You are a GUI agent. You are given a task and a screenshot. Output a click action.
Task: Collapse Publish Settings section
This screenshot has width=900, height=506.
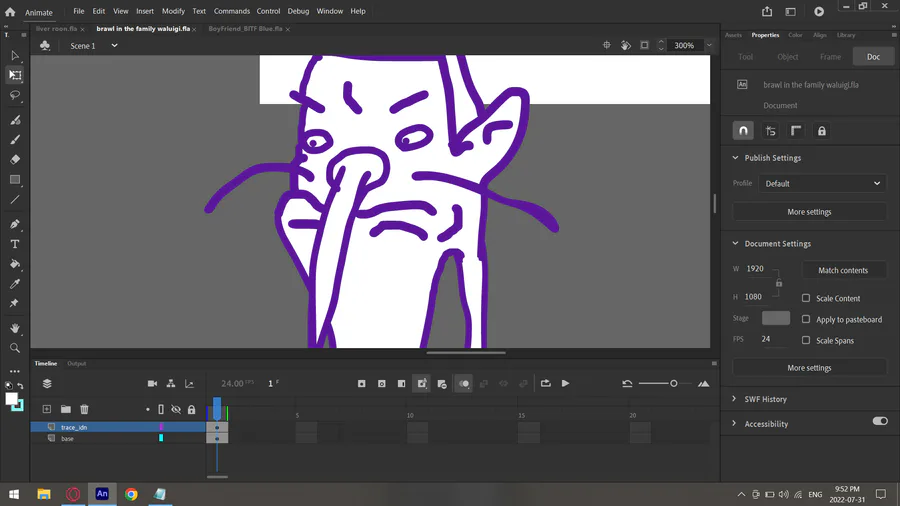click(735, 158)
